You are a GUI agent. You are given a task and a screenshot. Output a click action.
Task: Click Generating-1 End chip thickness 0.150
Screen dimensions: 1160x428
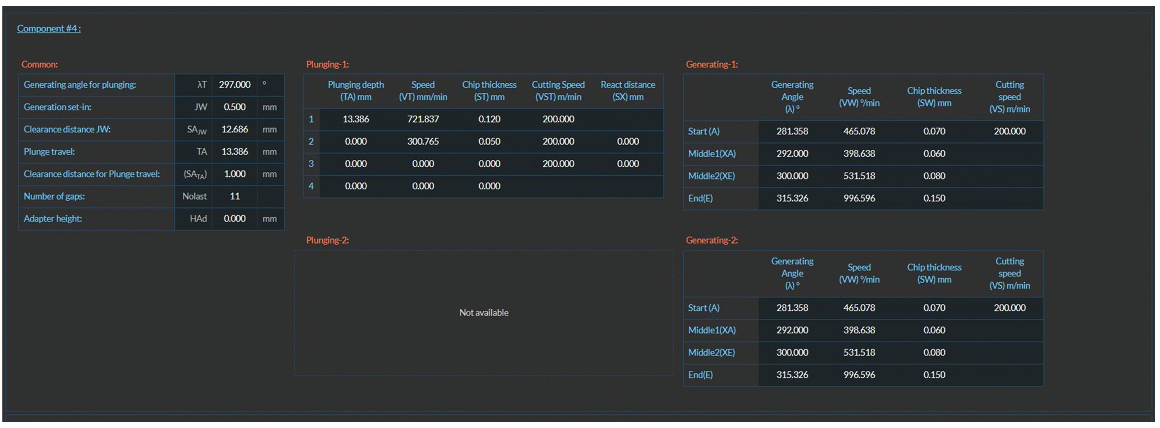934,199
